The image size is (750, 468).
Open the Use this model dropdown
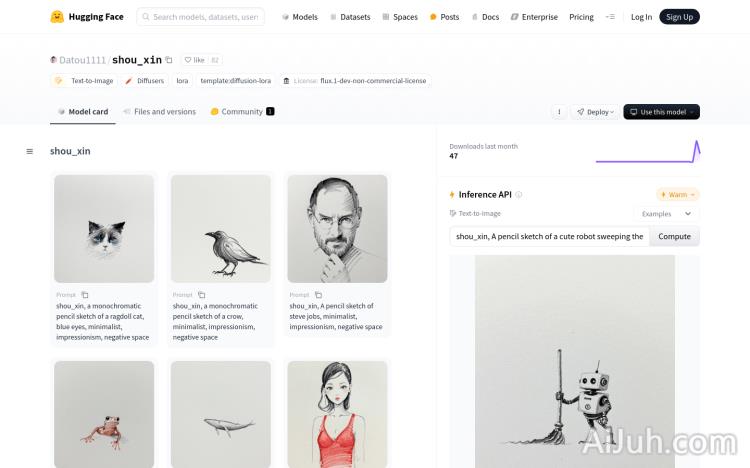[661, 112]
